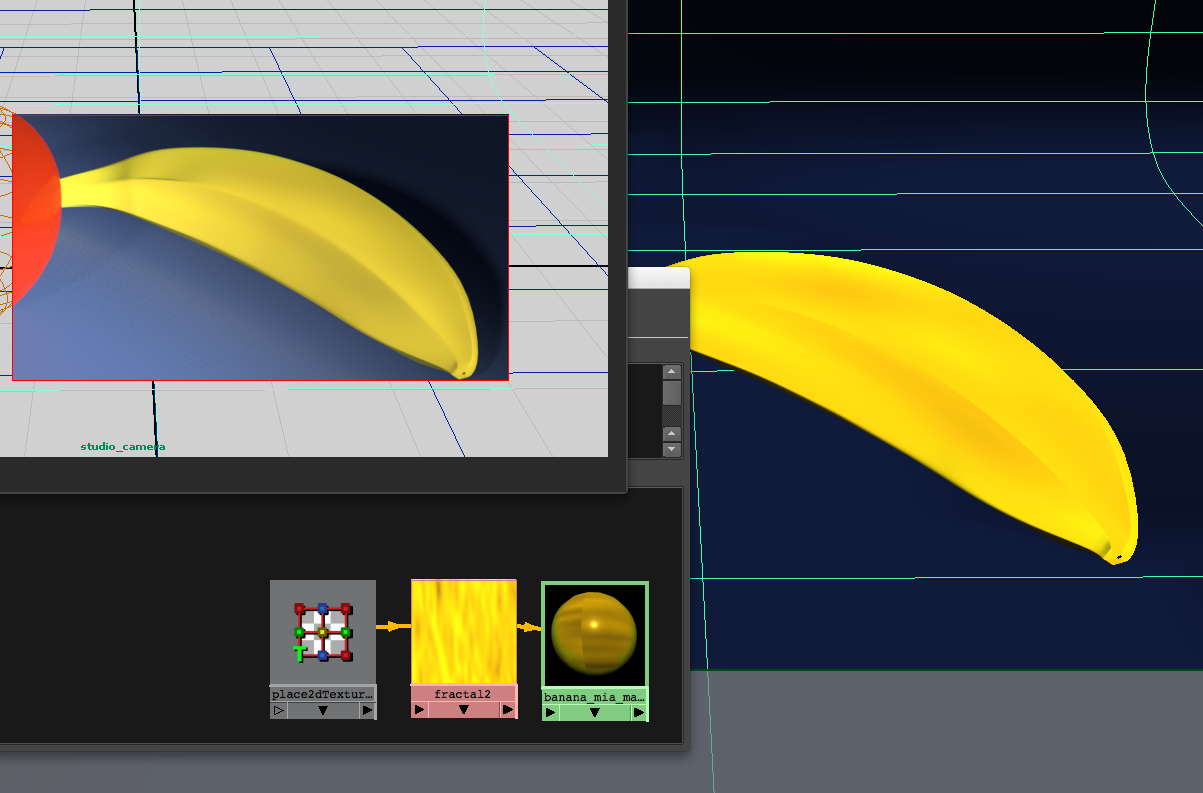Select the banana_mia_material shader sphere swatch
Image resolution: width=1203 pixels, height=793 pixels.
point(594,635)
